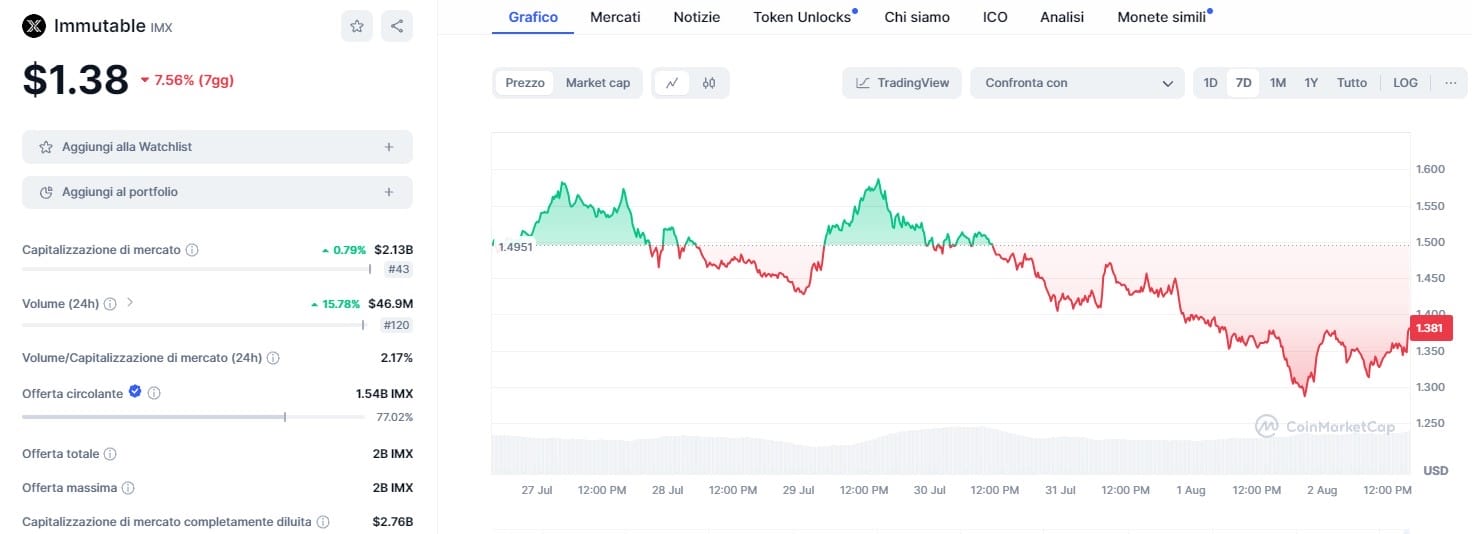Click the star favorite icon
Image resolution: width=1472 pixels, height=534 pixels.
(x=357, y=26)
